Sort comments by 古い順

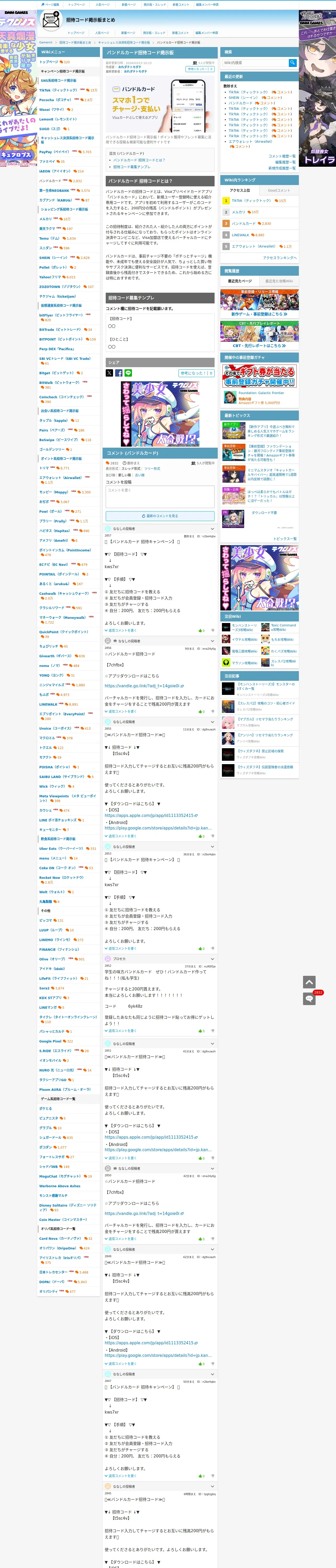pyautogui.click(x=140, y=475)
